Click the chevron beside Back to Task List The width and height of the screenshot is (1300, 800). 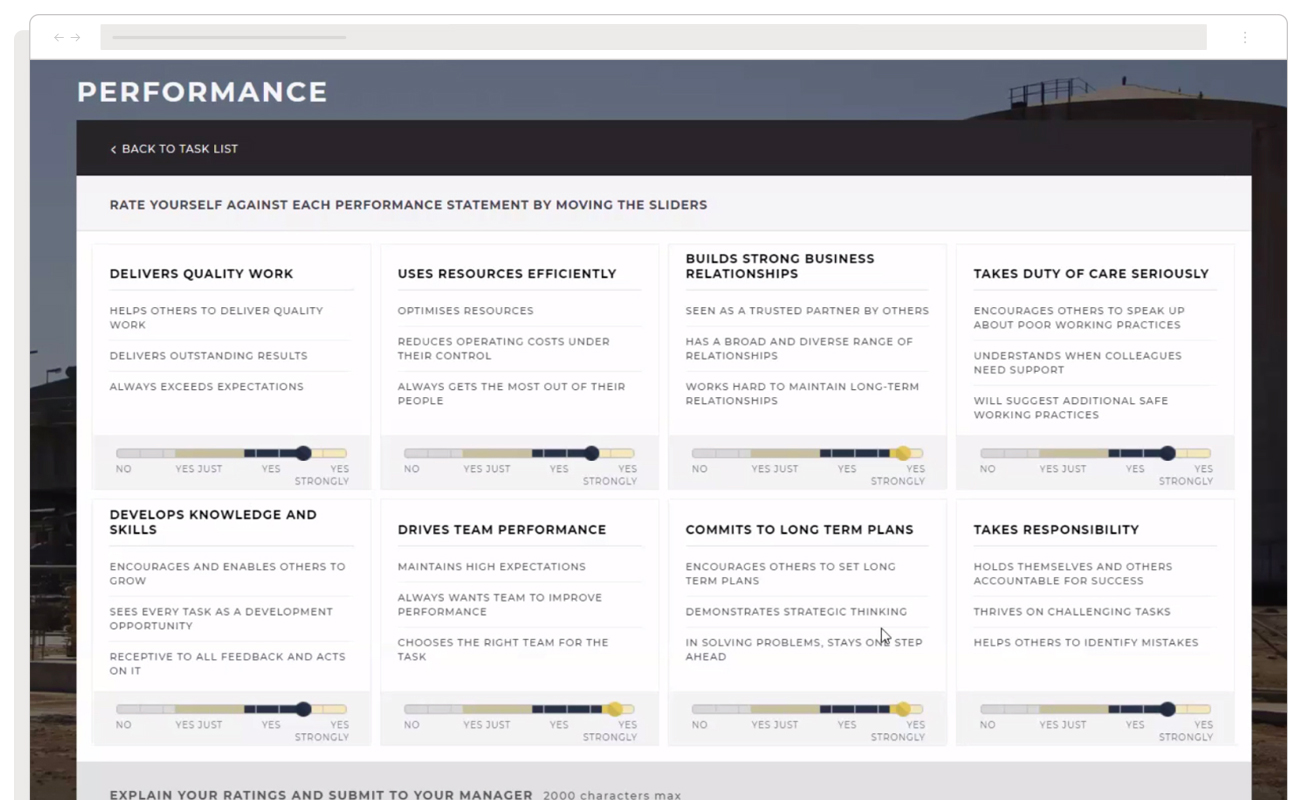point(113,149)
